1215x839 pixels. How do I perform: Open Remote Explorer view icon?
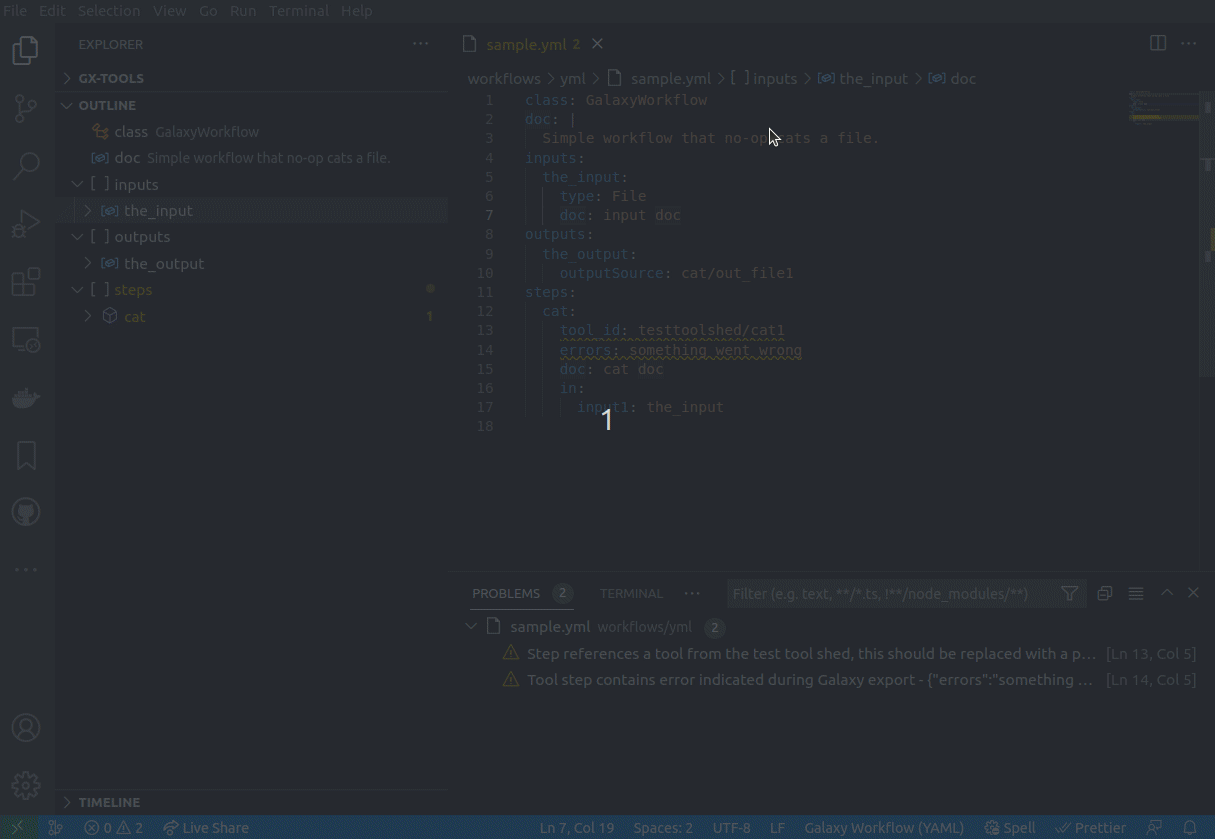26,340
